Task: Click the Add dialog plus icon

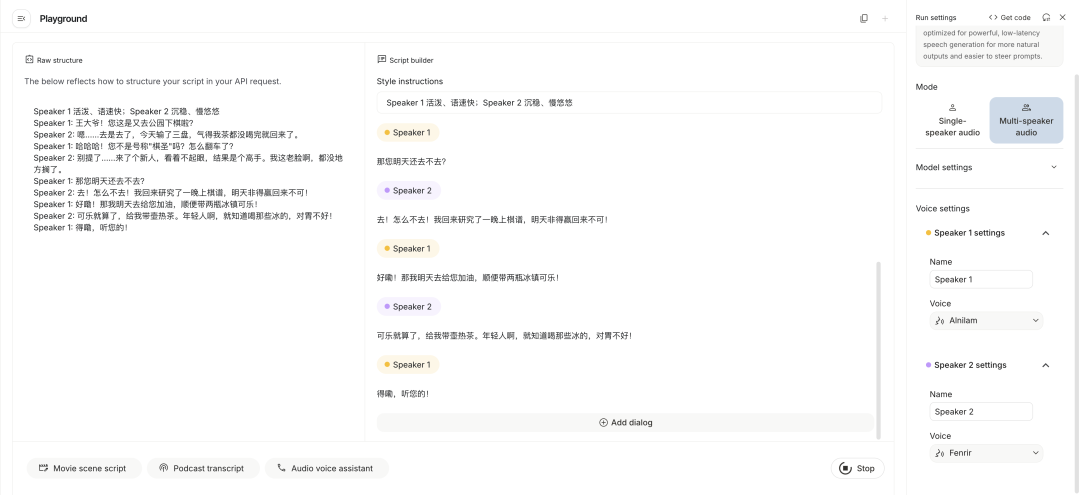Action: click(603, 423)
